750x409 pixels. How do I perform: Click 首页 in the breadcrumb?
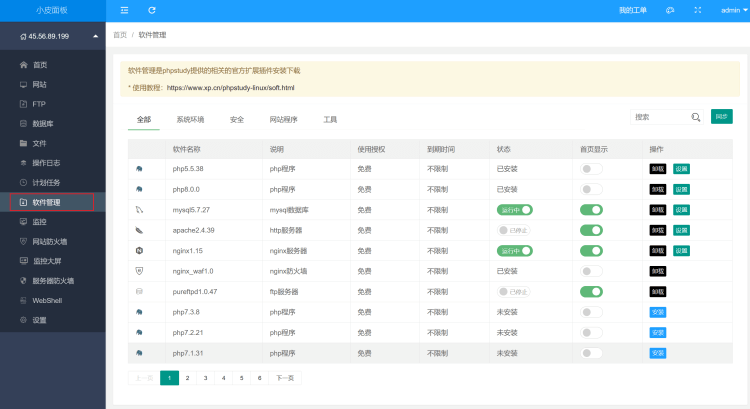[120, 35]
